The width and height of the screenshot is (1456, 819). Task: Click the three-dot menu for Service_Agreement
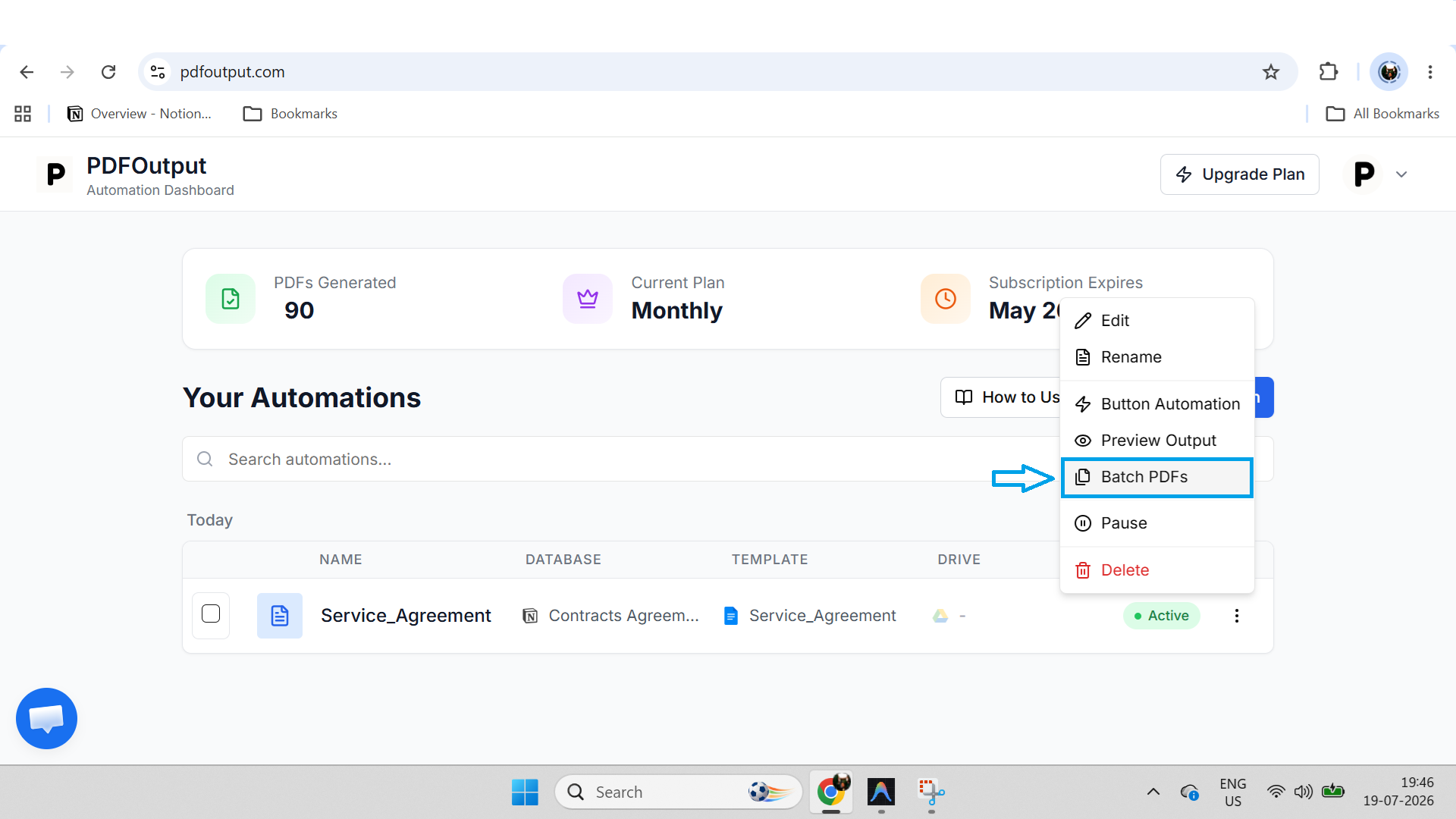(x=1236, y=616)
